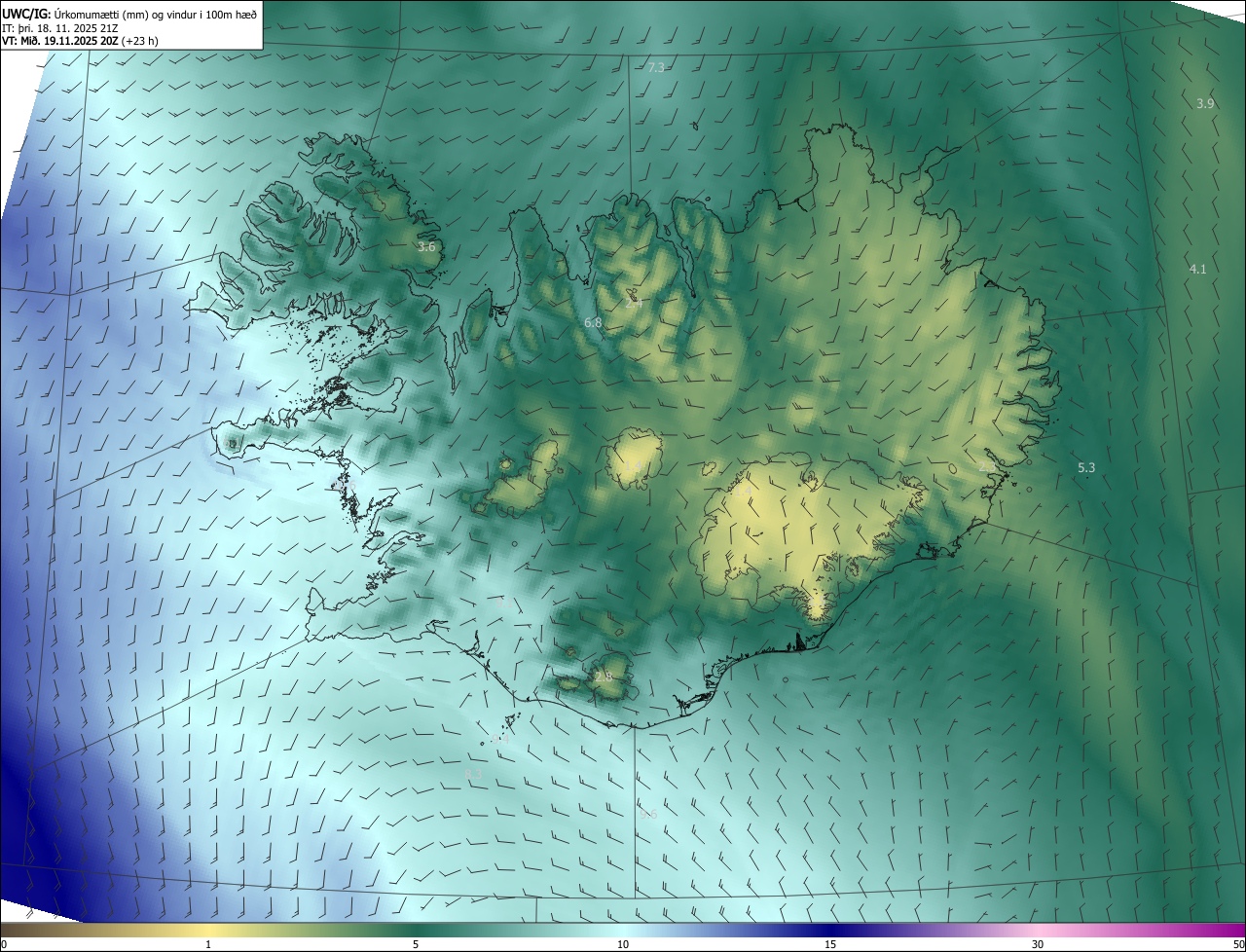Click the 10 tick on color scale
This screenshot has height=952, width=1246.
pos(623,944)
